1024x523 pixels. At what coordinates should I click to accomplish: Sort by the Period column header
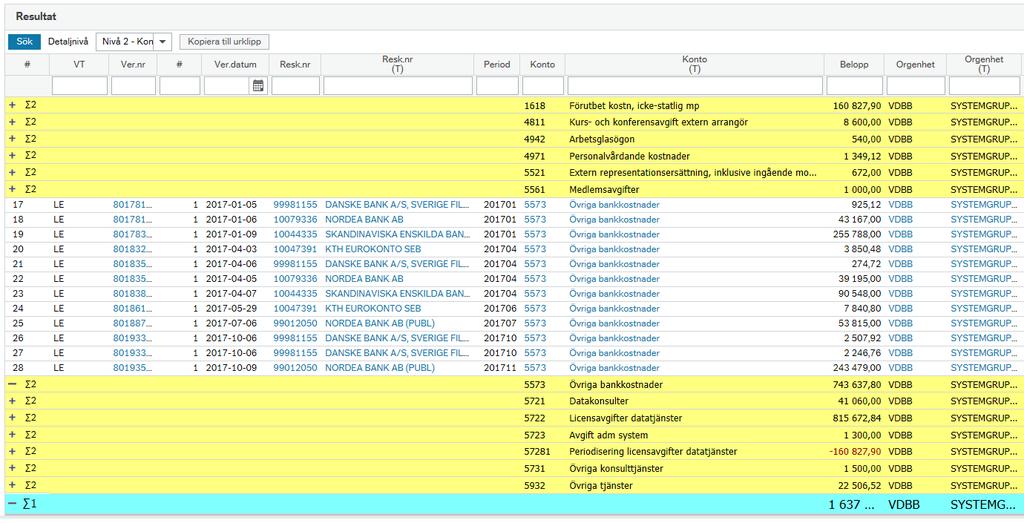497,65
